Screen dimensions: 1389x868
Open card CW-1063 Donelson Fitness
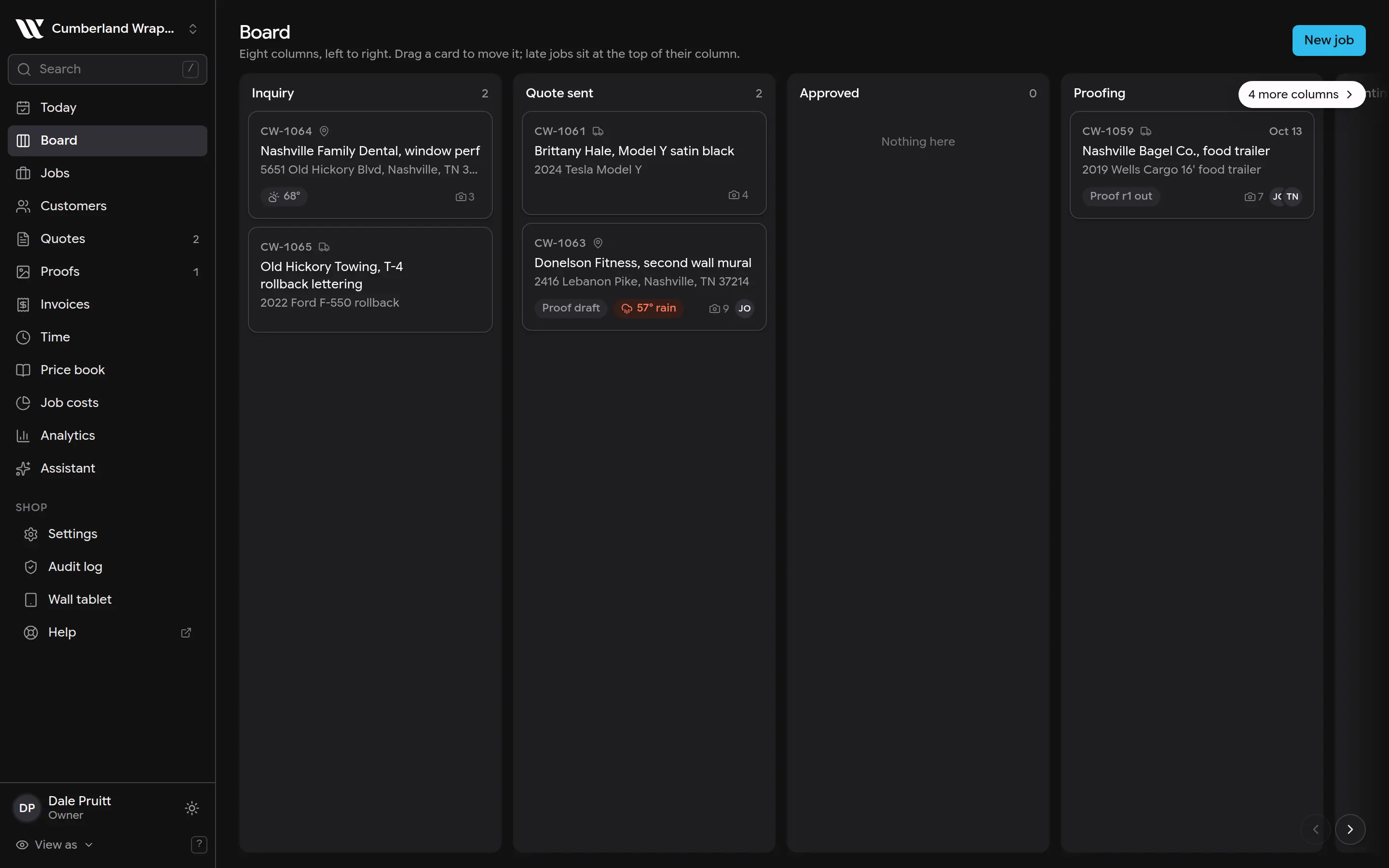(x=644, y=277)
